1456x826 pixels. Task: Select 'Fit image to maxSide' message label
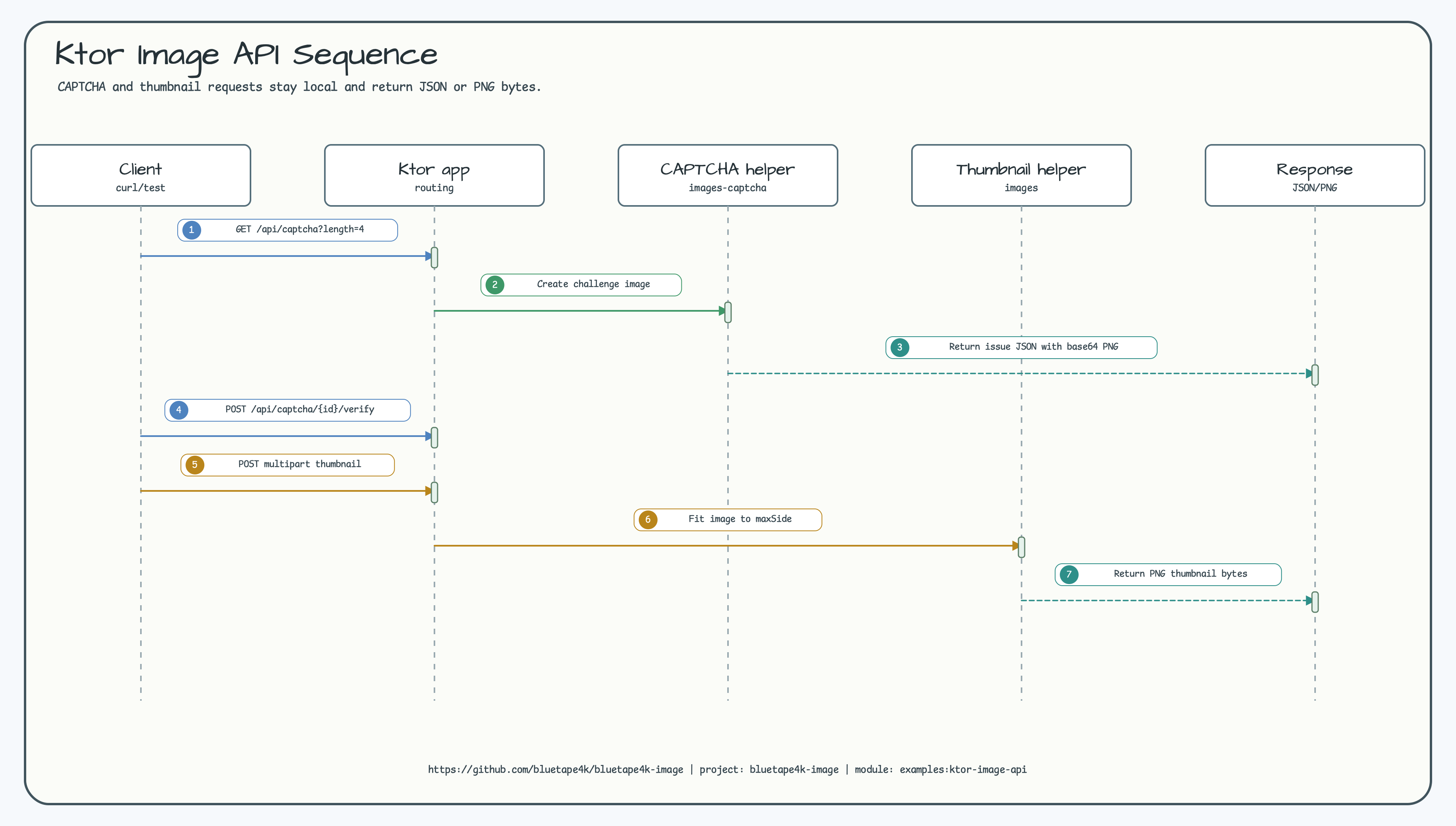click(x=728, y=519)
